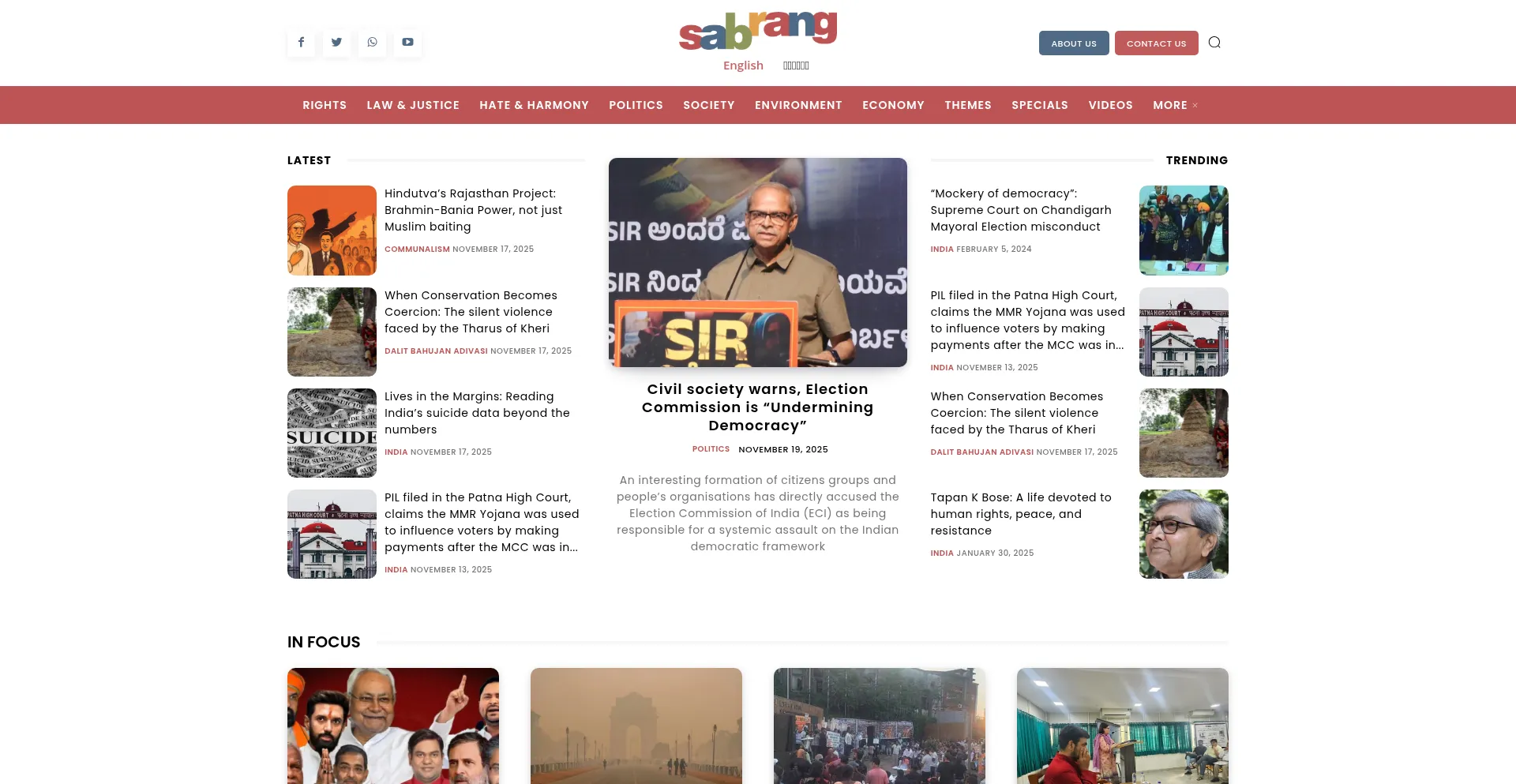This screenshot has height=784, width=1516.
Task: Go to the Videos section
Action: [x=1110, y=105]
